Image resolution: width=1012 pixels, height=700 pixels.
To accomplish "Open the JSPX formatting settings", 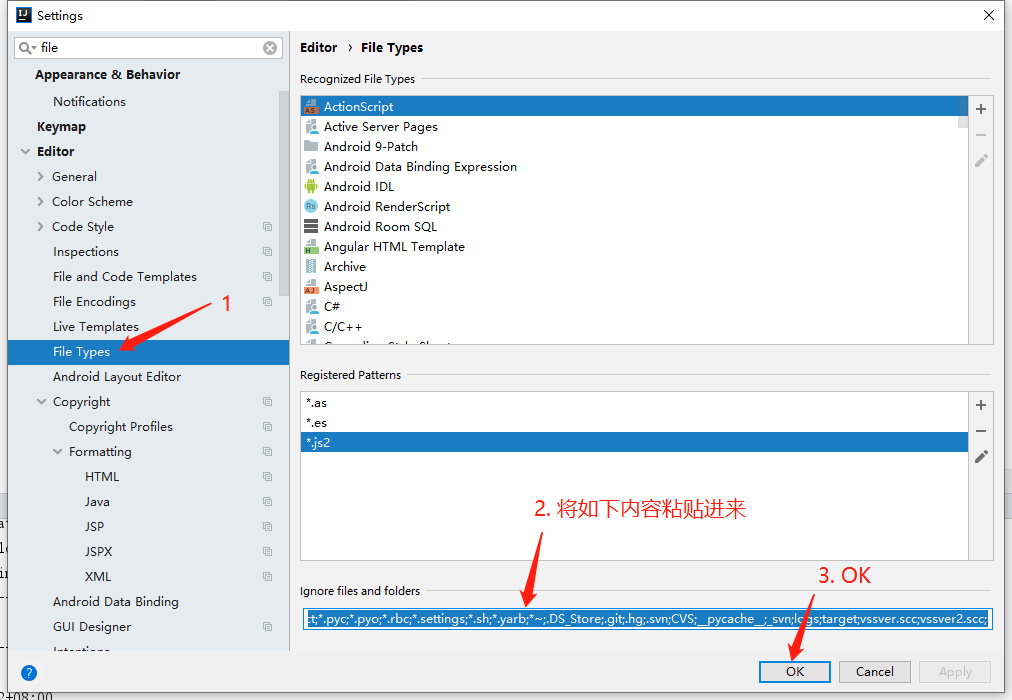I will pos(98,552).
